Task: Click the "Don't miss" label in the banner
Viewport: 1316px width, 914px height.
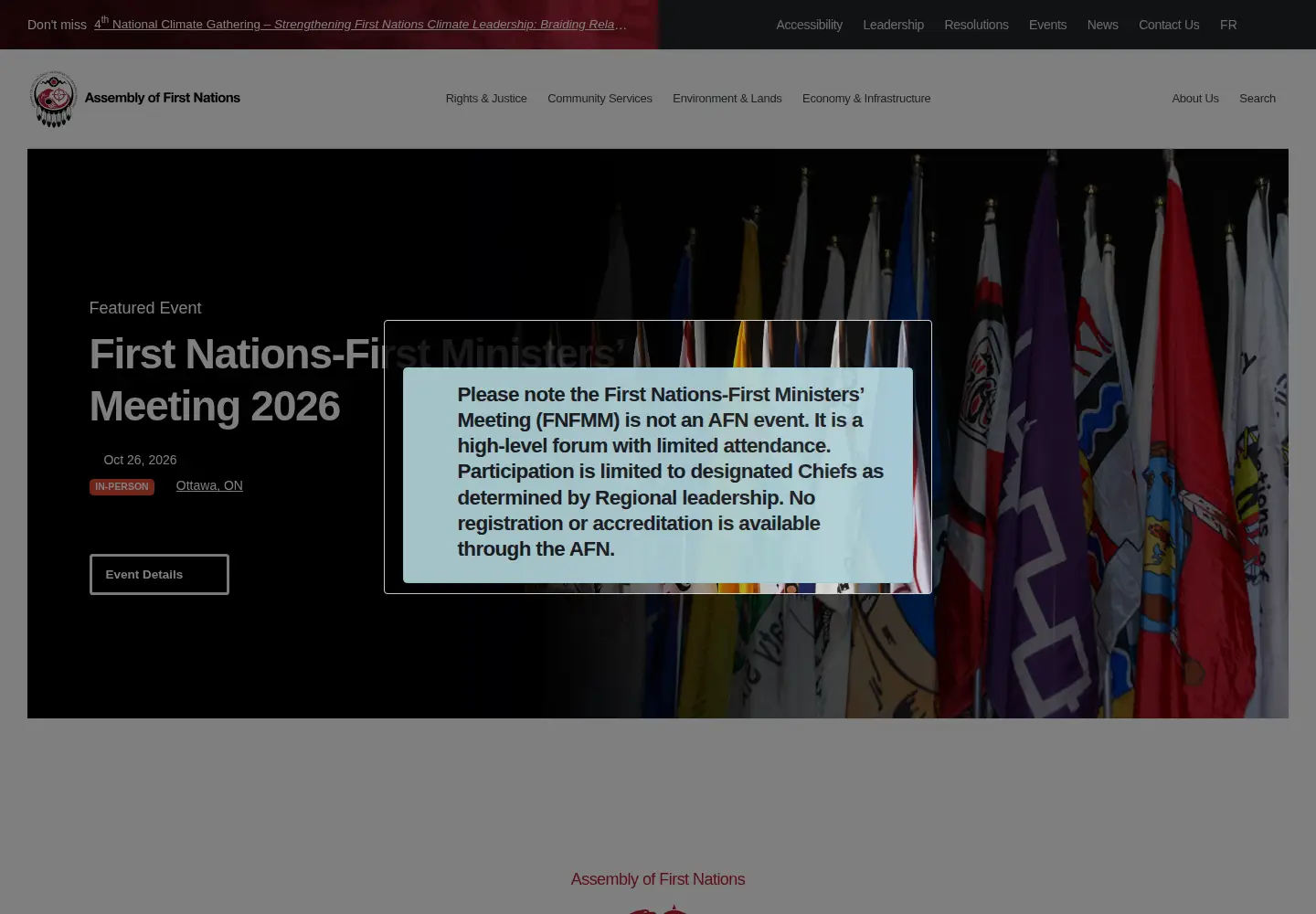Action: [57, 25]
